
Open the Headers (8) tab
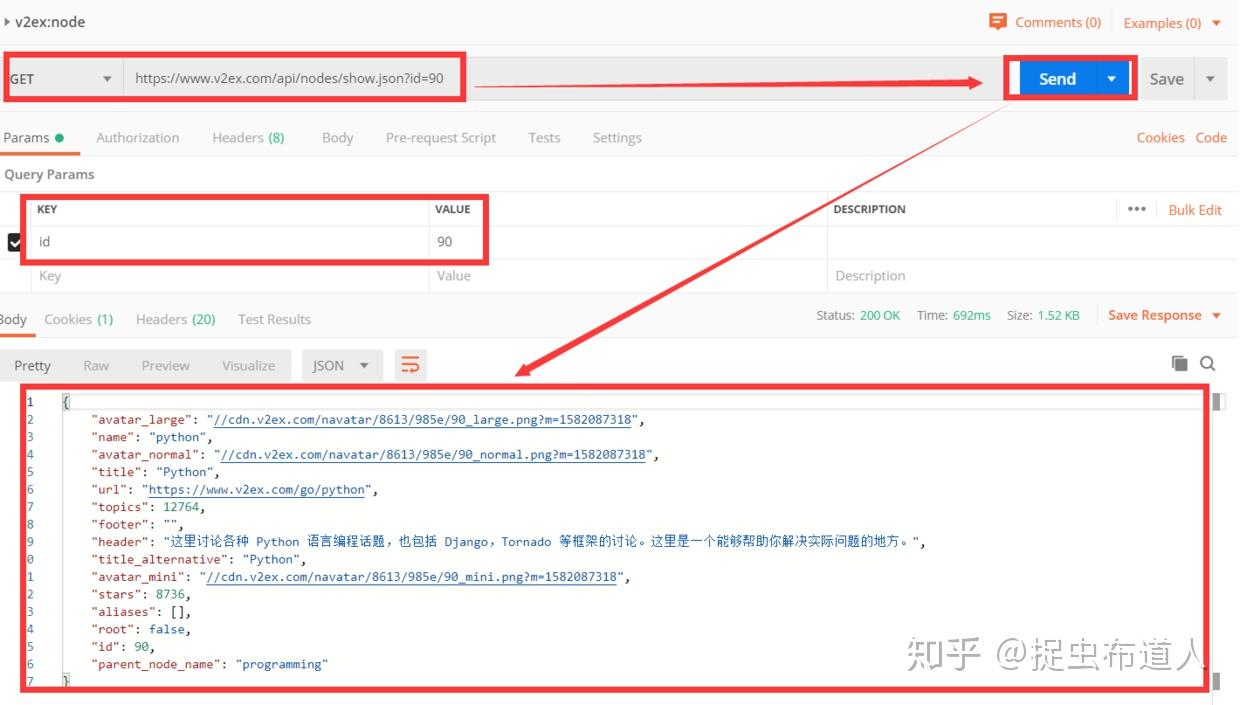pyautogui.click(x=248, y=138)
